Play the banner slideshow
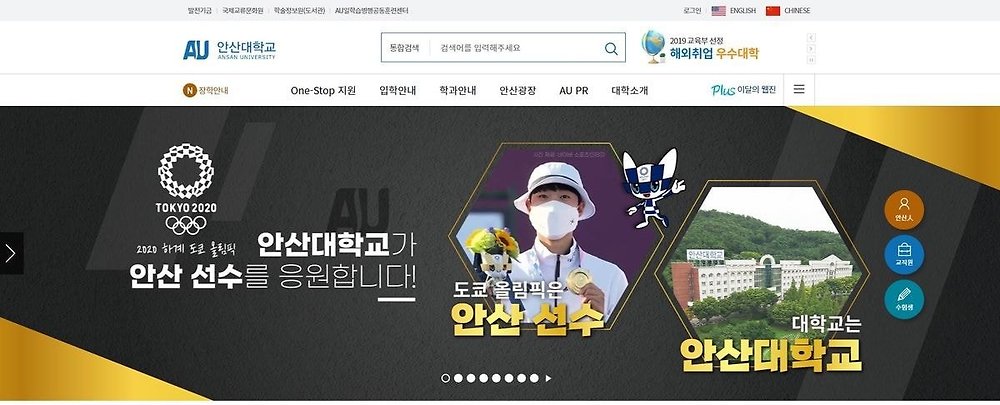This screenshot has width=1000, height=405. point(548,378)
